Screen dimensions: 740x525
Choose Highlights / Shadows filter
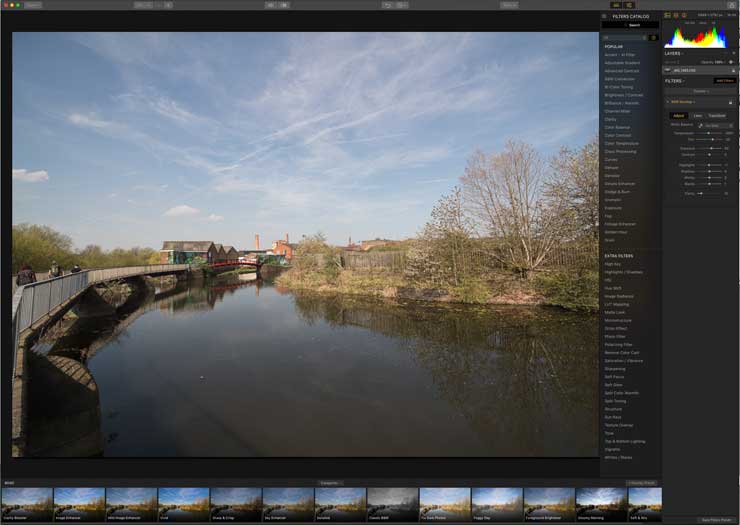[x=623, y=272]
